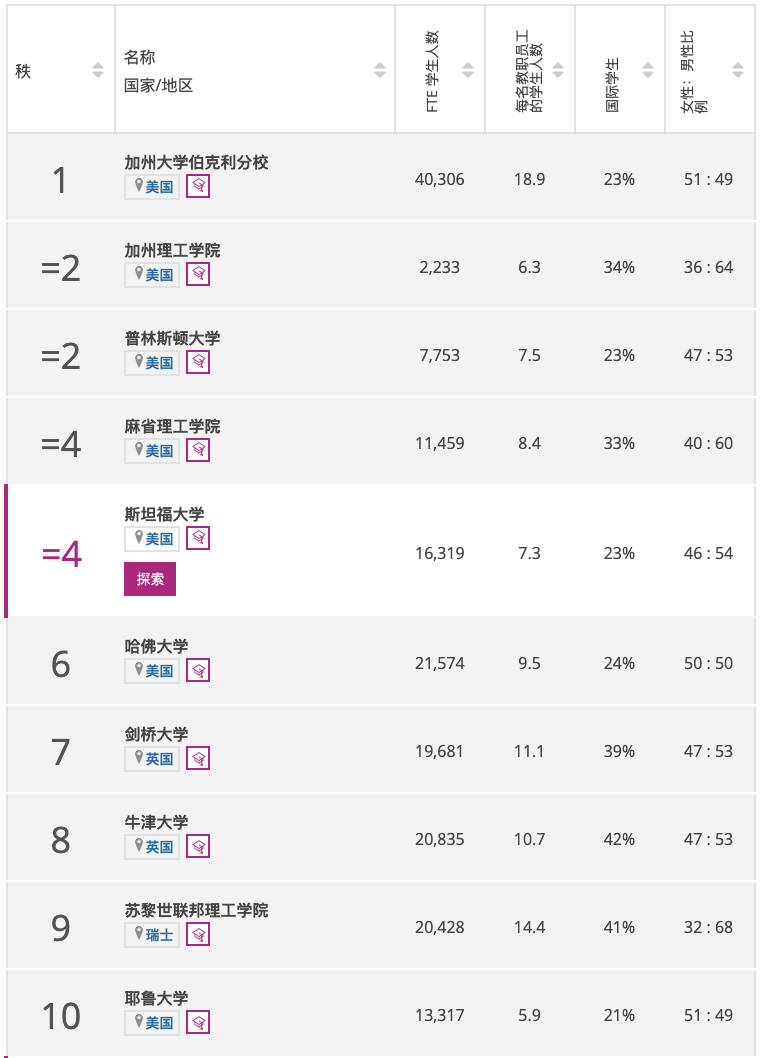Image resolution: width=762 pixels, height=1058 pixels.
Task: Open the 牛津大学 university link
Action: (x=156, y=822)
